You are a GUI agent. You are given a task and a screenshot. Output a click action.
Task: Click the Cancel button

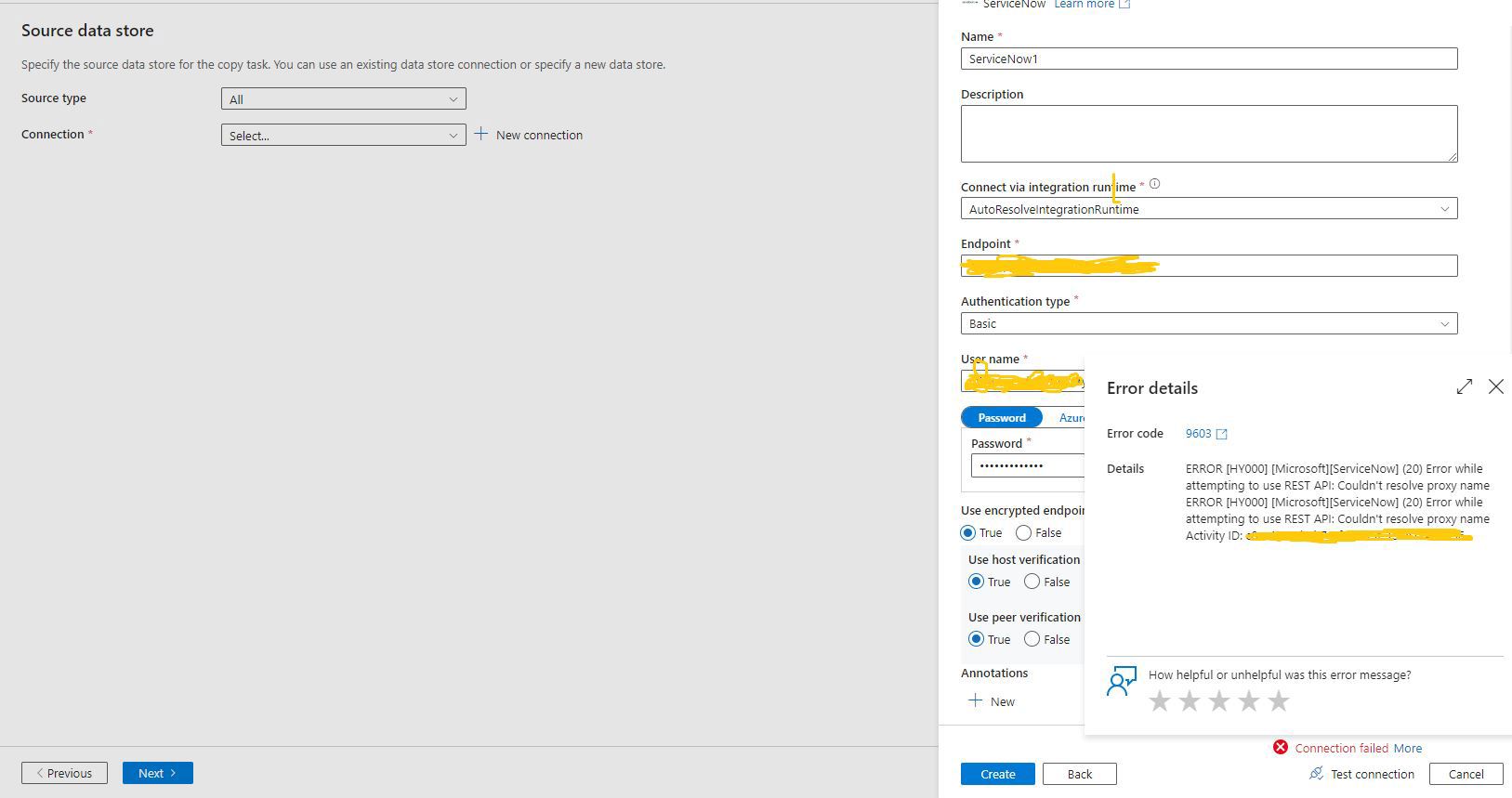click(x=1466, y=774)
